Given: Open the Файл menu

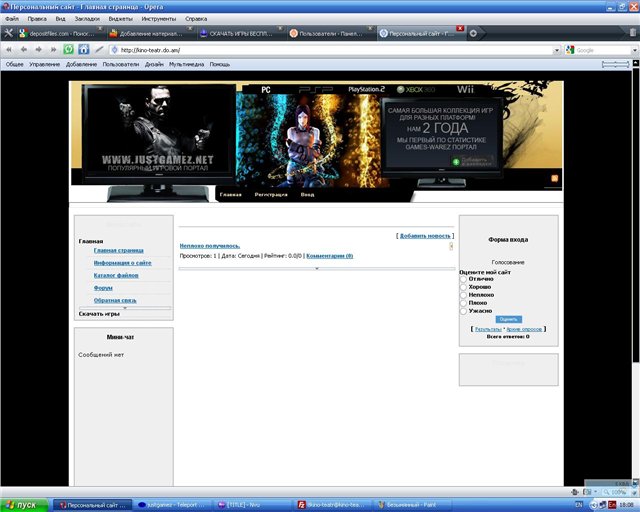Looking at the screenshot, I should tap(12, 19).
